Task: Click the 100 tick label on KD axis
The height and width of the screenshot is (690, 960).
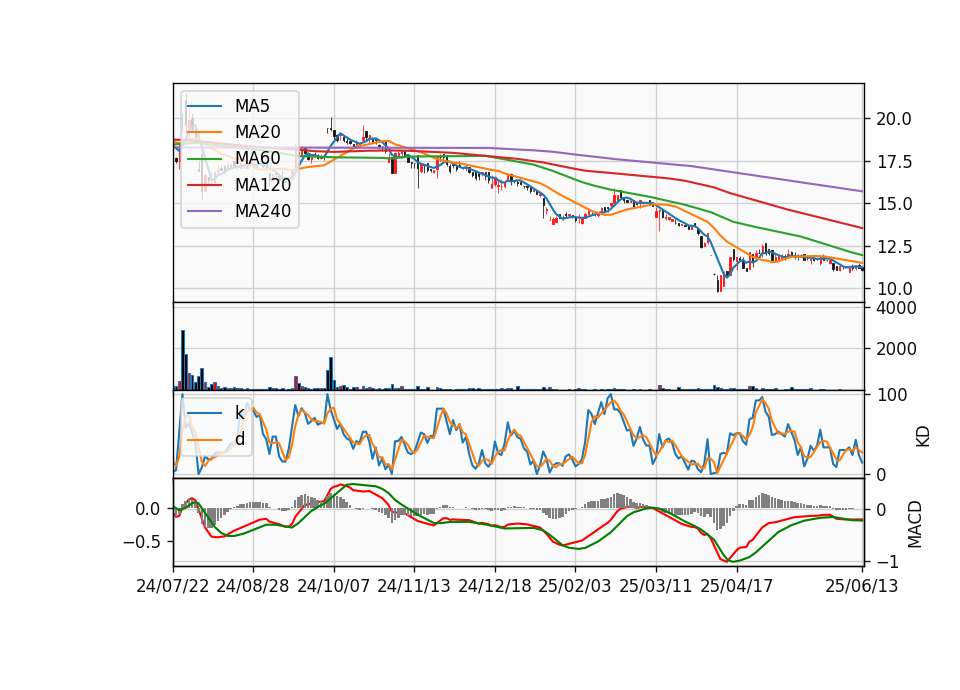Action: pos(891,395)
